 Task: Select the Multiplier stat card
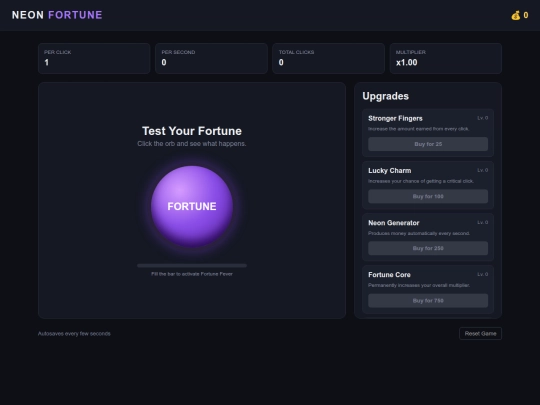click(446, 59)
